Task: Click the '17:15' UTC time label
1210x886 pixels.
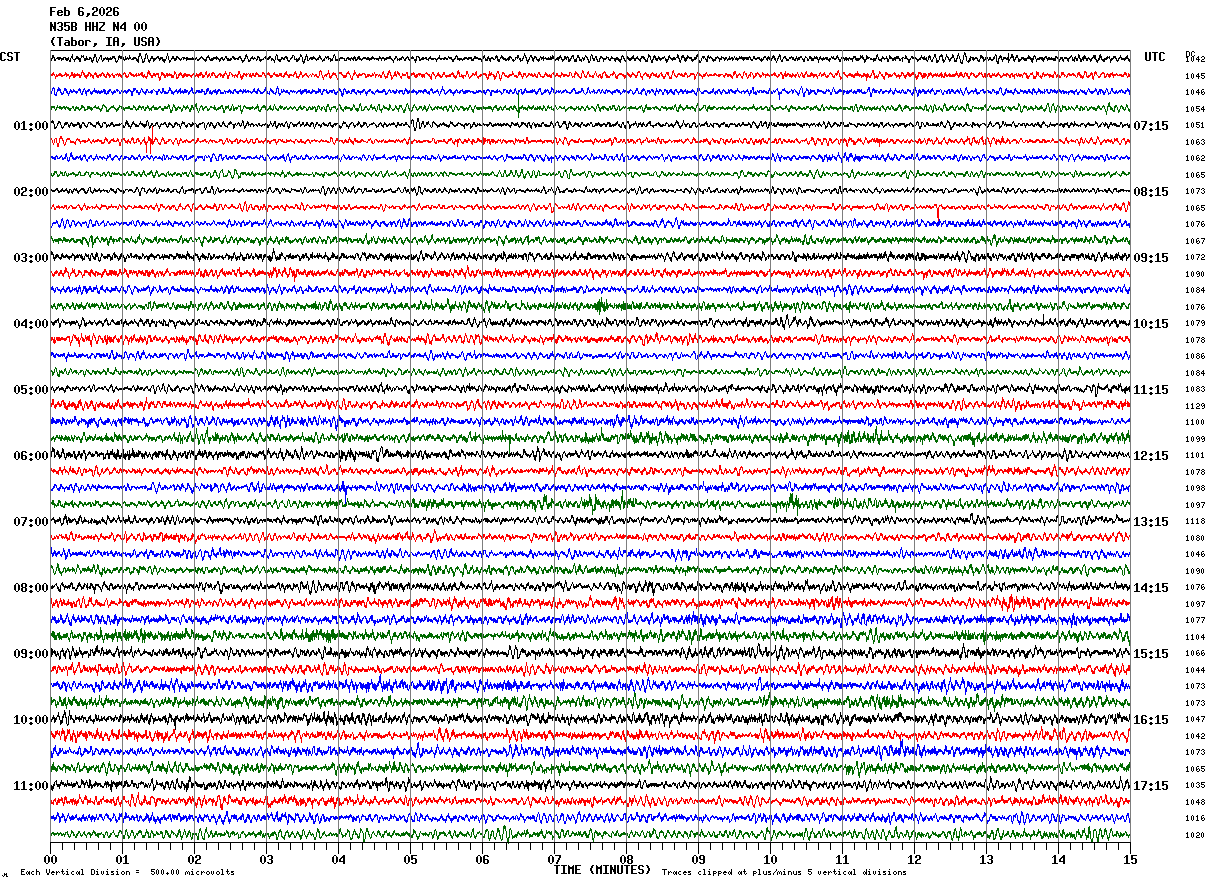Action: (1151, 786)
